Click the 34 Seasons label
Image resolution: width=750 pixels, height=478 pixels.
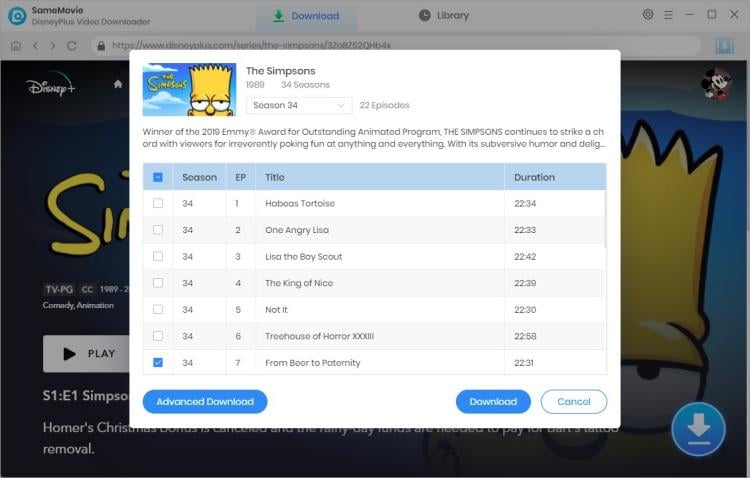[x=306, y=85]
